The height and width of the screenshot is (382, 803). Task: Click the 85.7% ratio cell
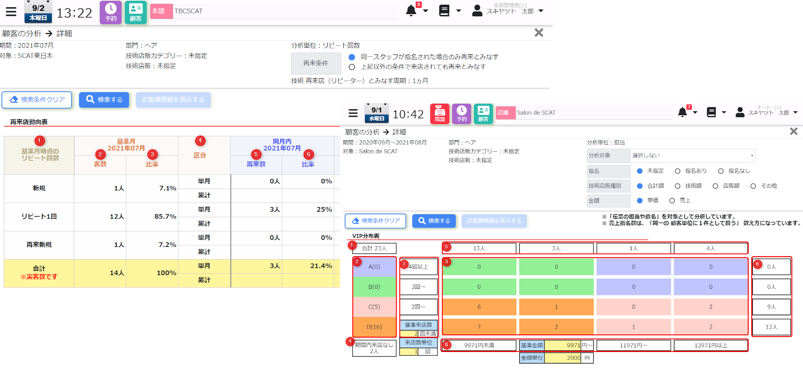(152, 217)
